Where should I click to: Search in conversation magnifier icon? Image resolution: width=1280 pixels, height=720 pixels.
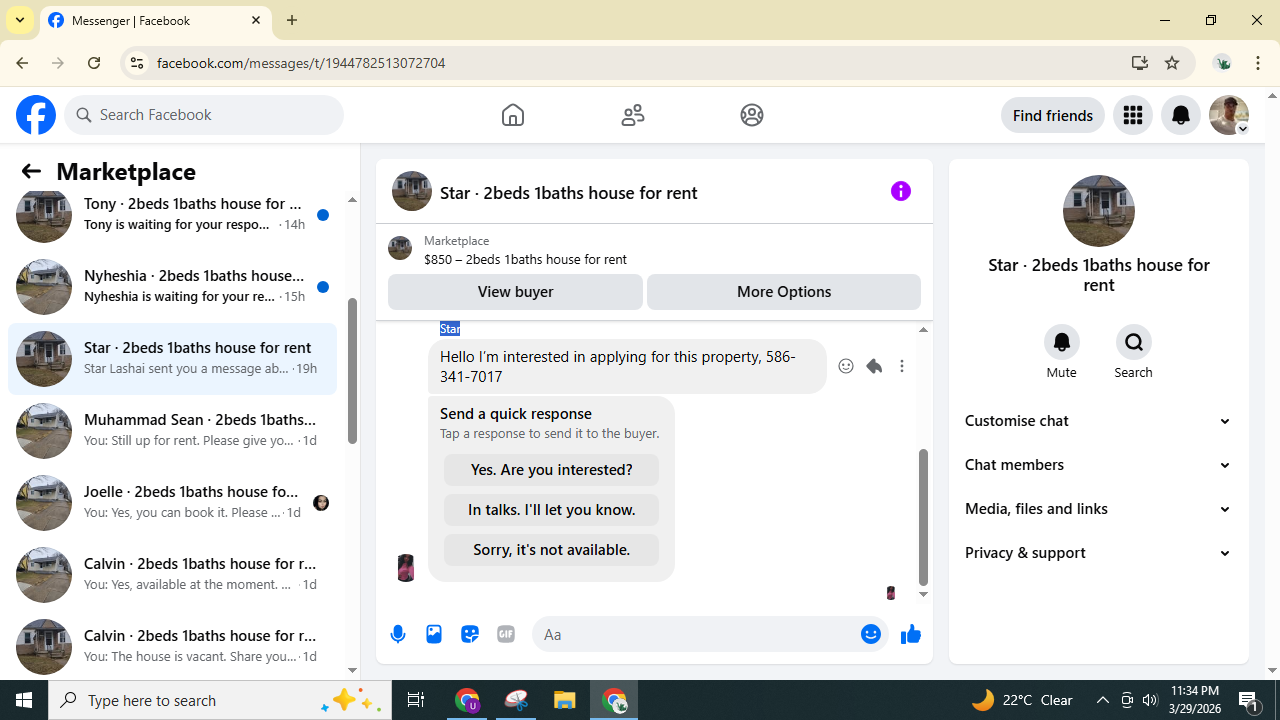coord(1134,342)
